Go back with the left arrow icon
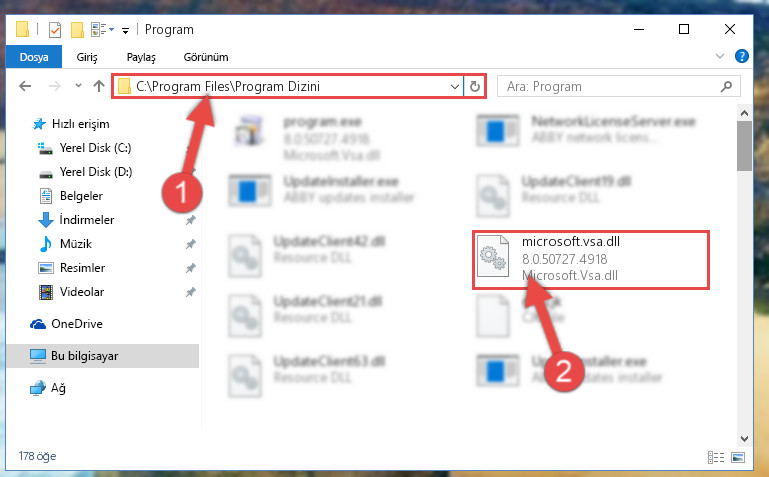This screenshot has width=769, height=477. (x=25, y=87)
